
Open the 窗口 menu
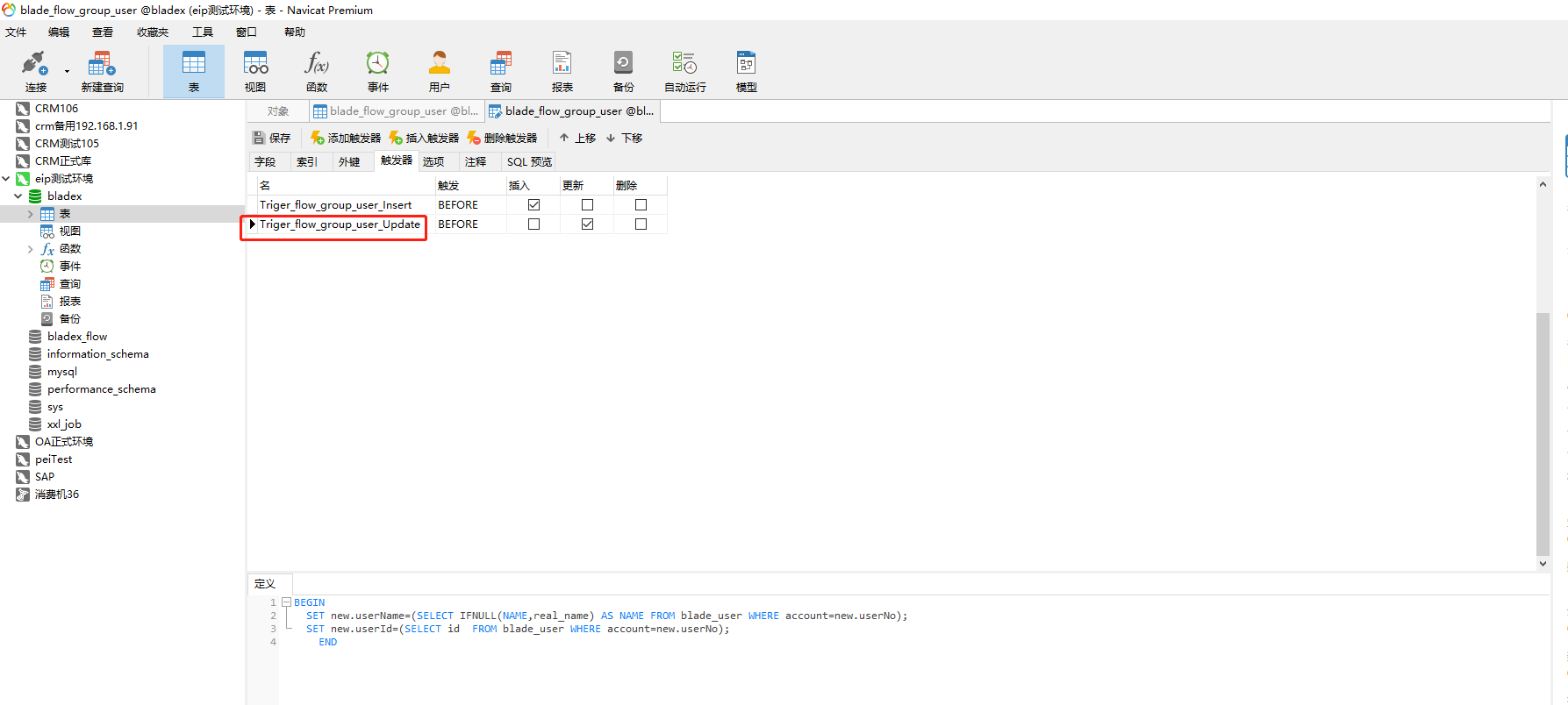tap(247, 32)
